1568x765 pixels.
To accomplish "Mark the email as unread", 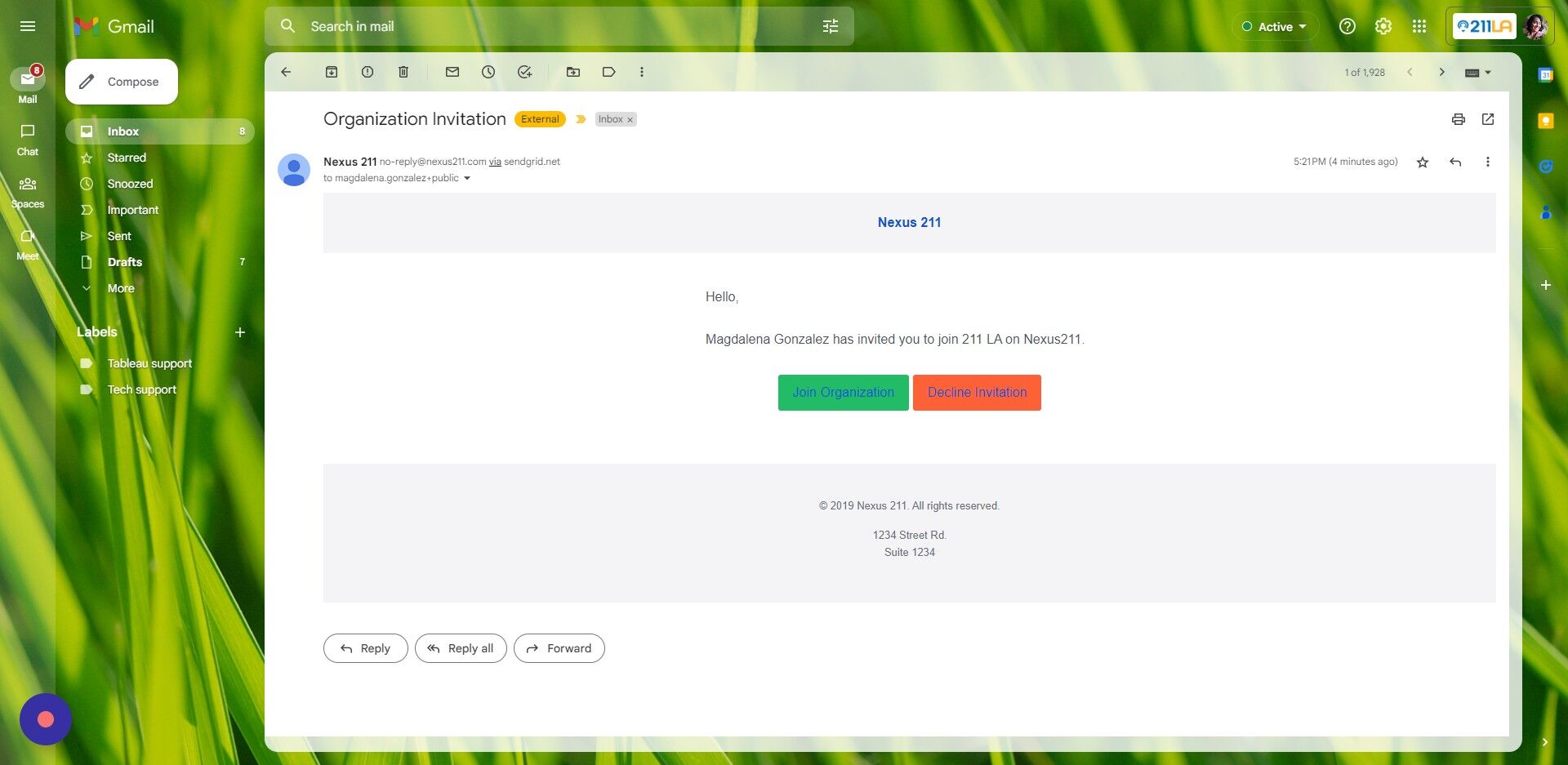I will coord(452,72).
